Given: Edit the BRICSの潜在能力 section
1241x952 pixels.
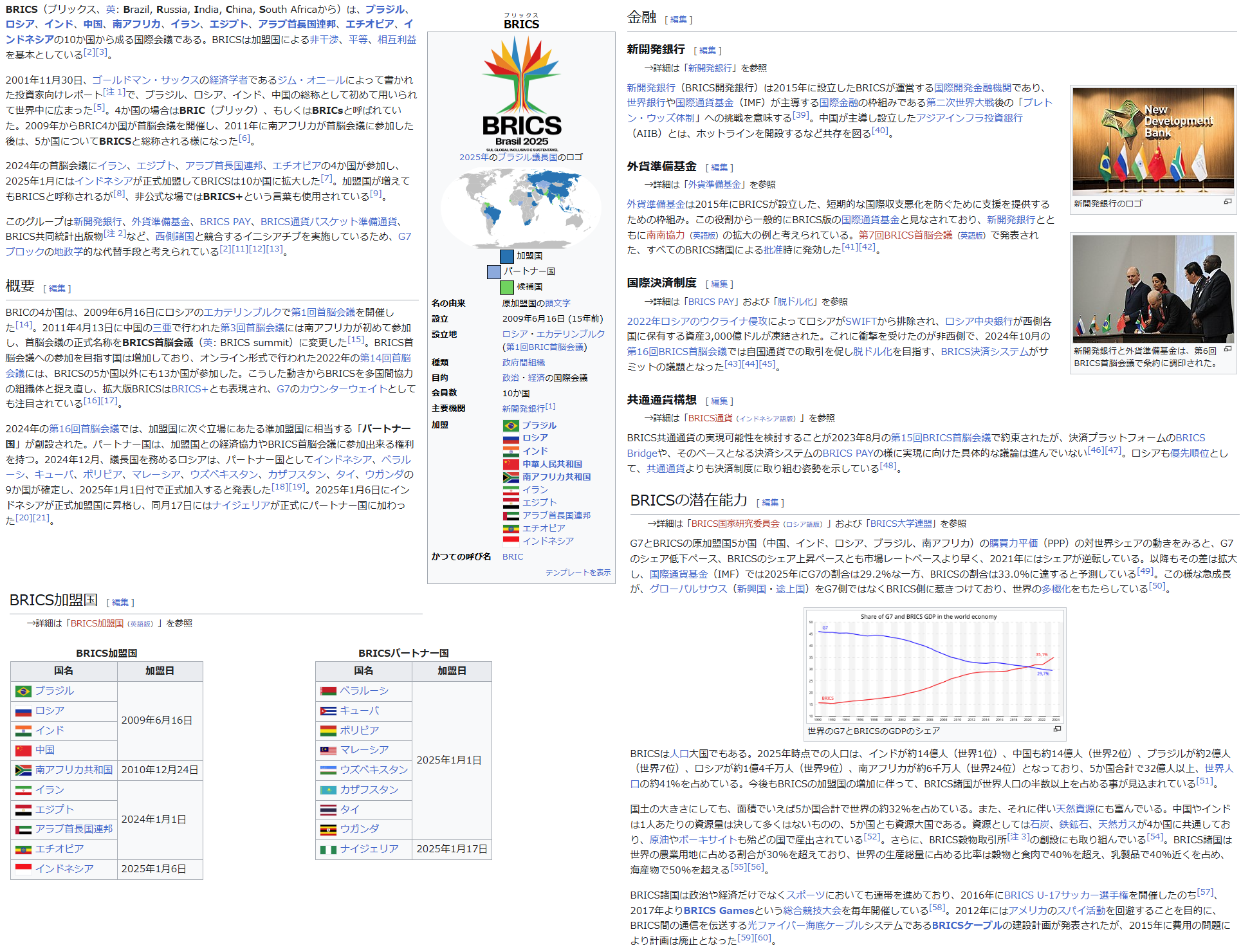Looking at the screenshot, I should click(770, 503).
